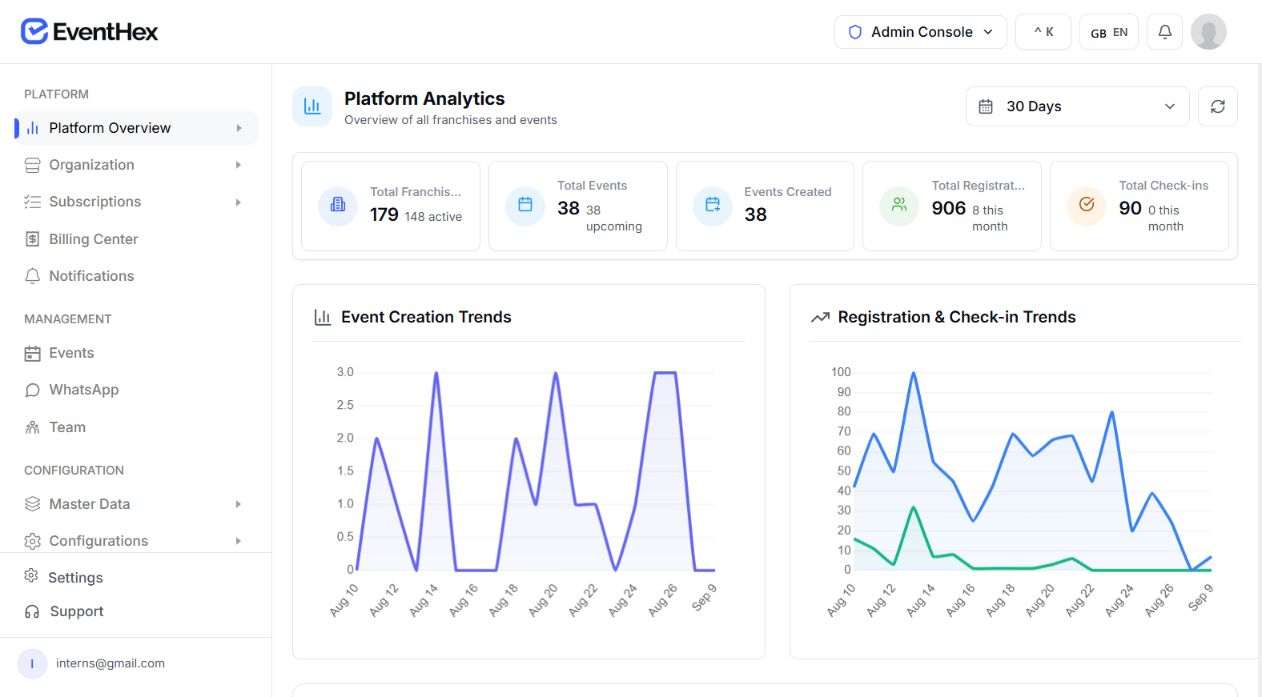This screenshot has height=697, width=1262.
Task: Click the EventHex logo
Action: click(89, 32)
